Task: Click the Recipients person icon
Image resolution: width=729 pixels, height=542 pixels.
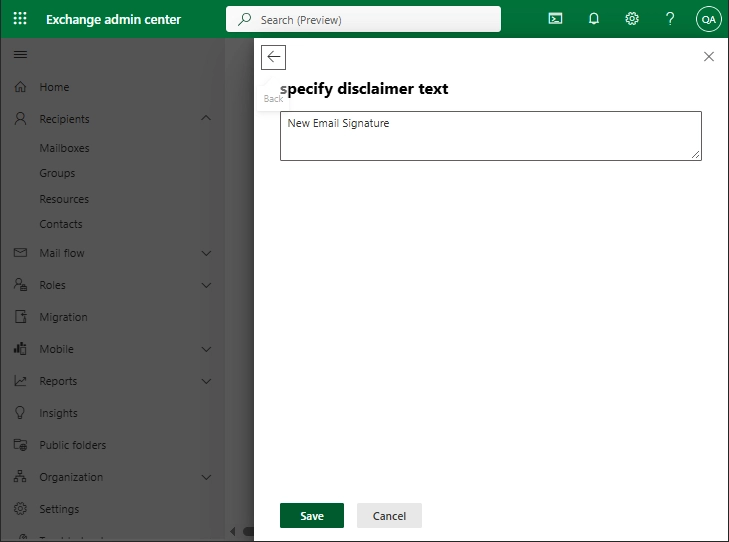Action: point(20,119)
